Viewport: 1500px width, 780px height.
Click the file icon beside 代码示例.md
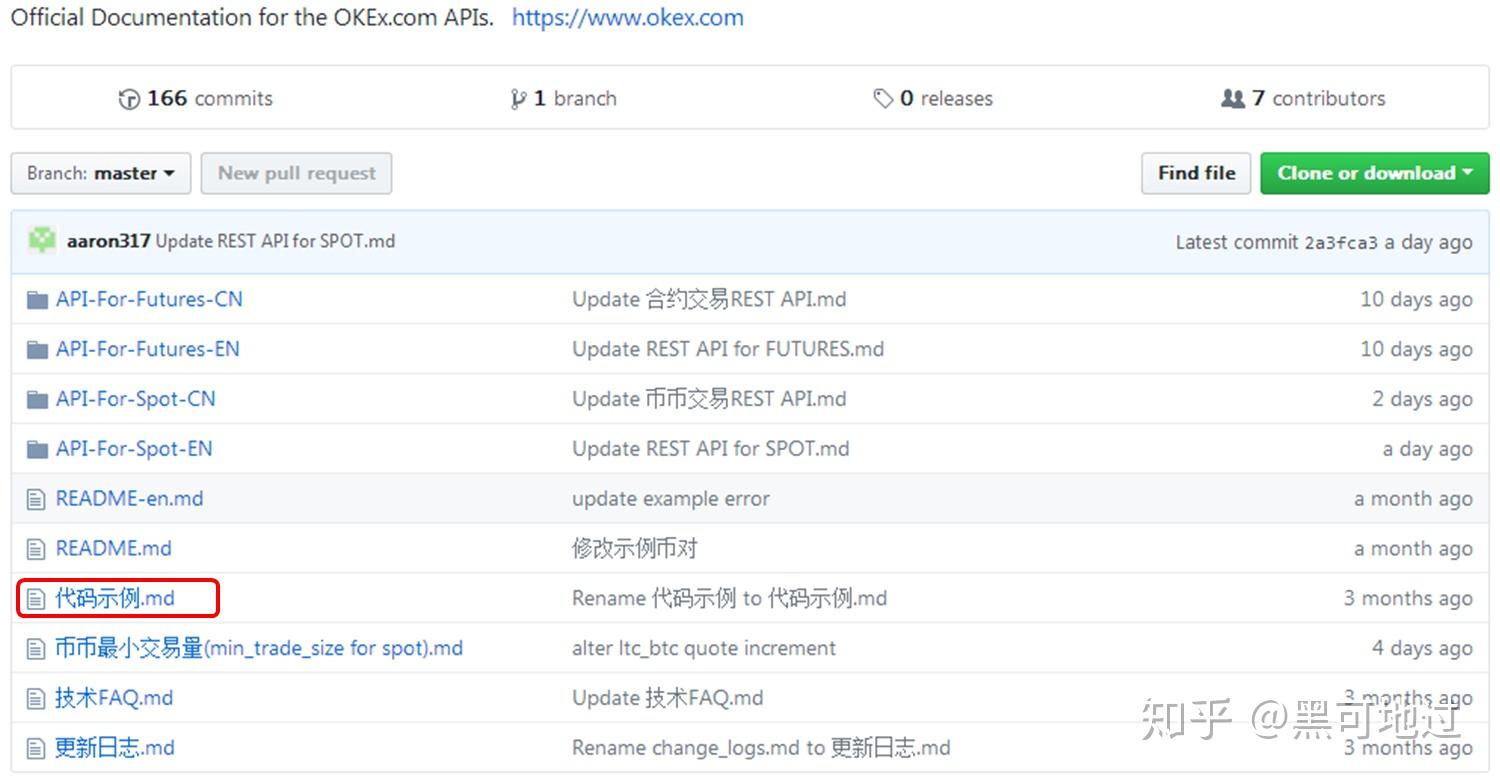click(34, 598)
